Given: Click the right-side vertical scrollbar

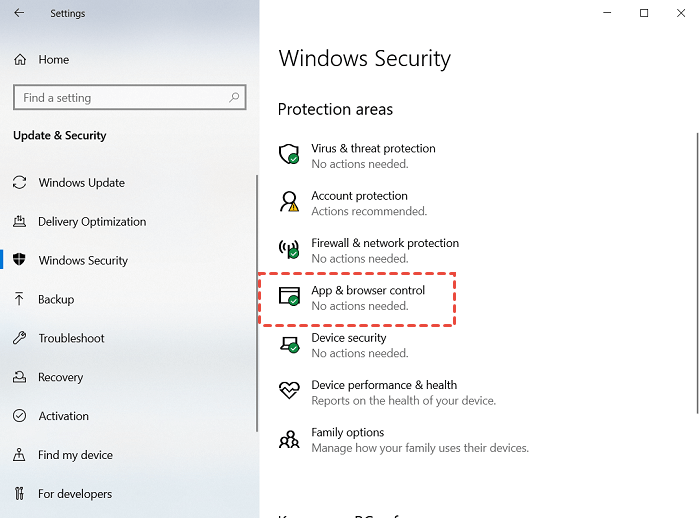Looking at the screenshot, I should (695, 270).
